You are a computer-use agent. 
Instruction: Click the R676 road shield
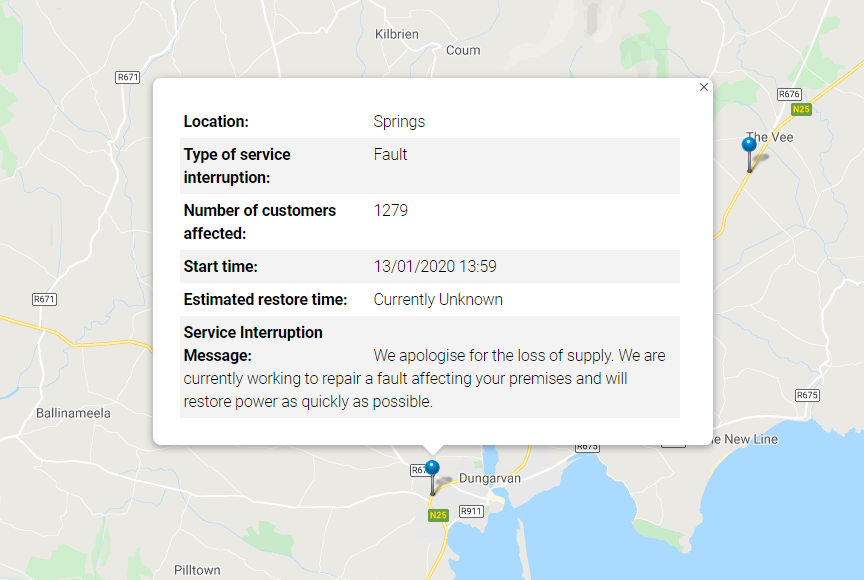789,94
